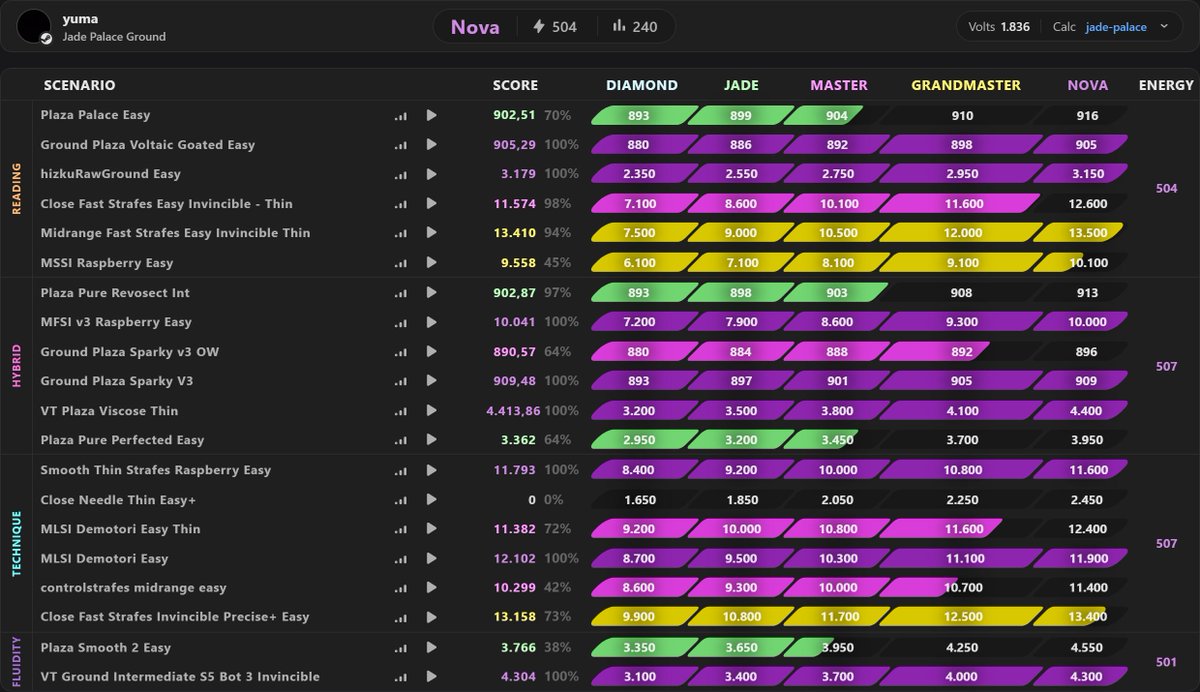Image resolution: width=1200 pixels, height=692 pixels.
Task: Click the verified badge on the avatar
Action: pyautogui.click(x=46, y=39)
